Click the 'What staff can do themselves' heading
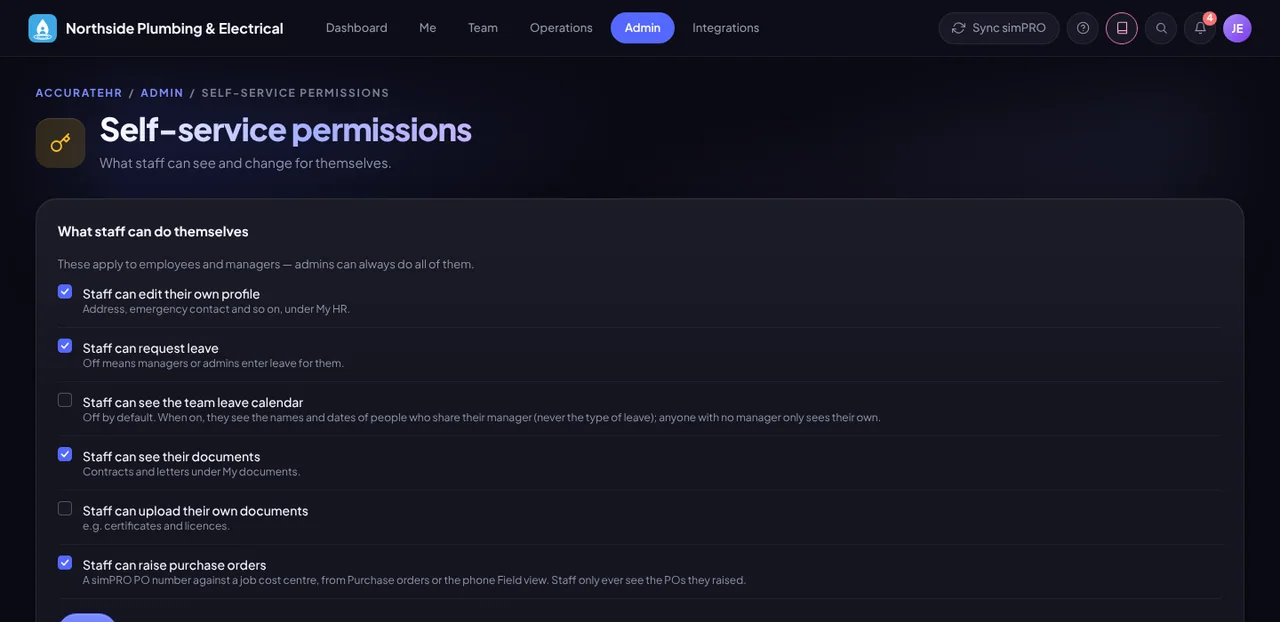This screenshot has height=622, width=1280. [153, 231]
